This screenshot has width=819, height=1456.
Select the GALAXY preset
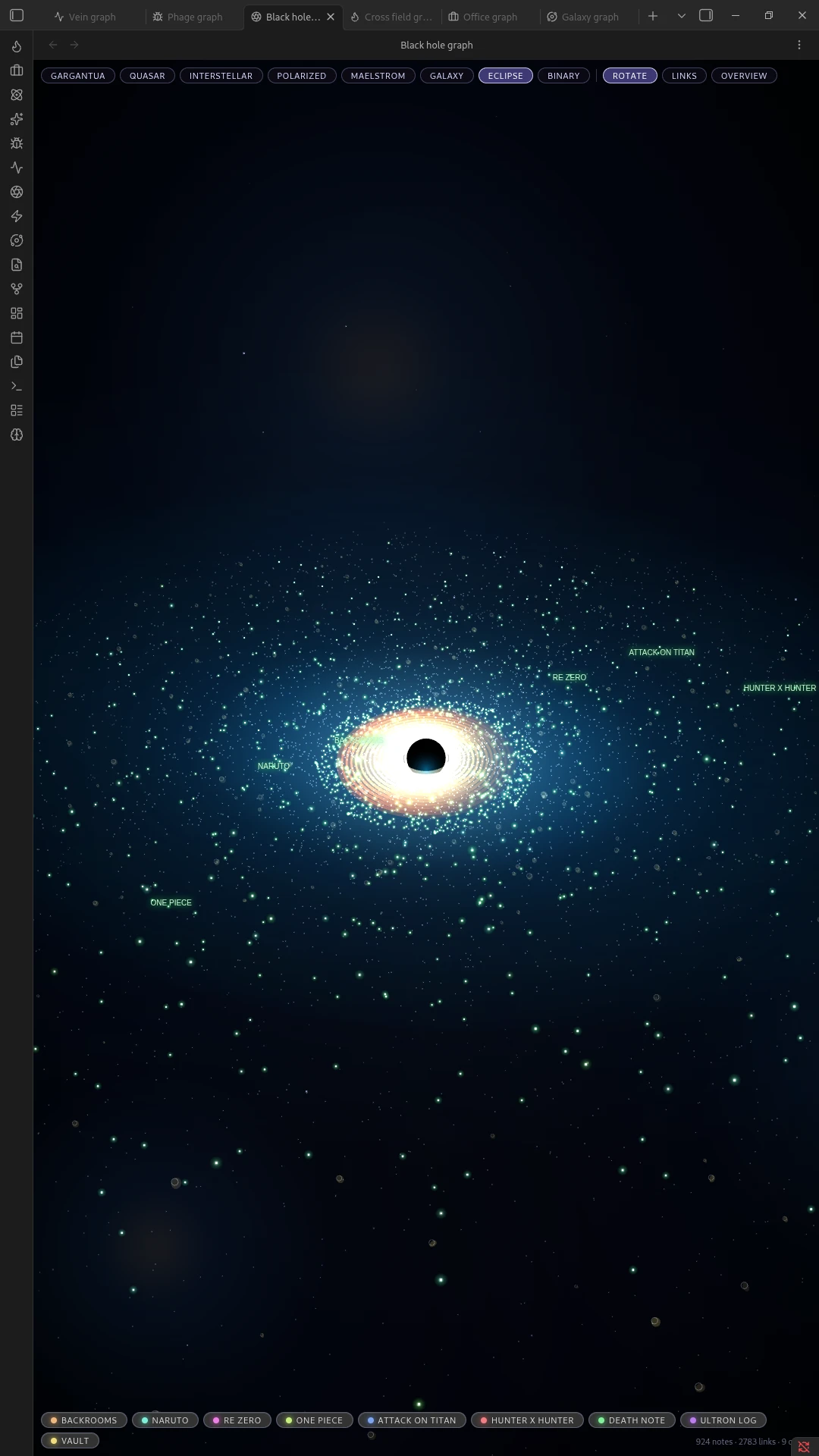click(447, 76)
